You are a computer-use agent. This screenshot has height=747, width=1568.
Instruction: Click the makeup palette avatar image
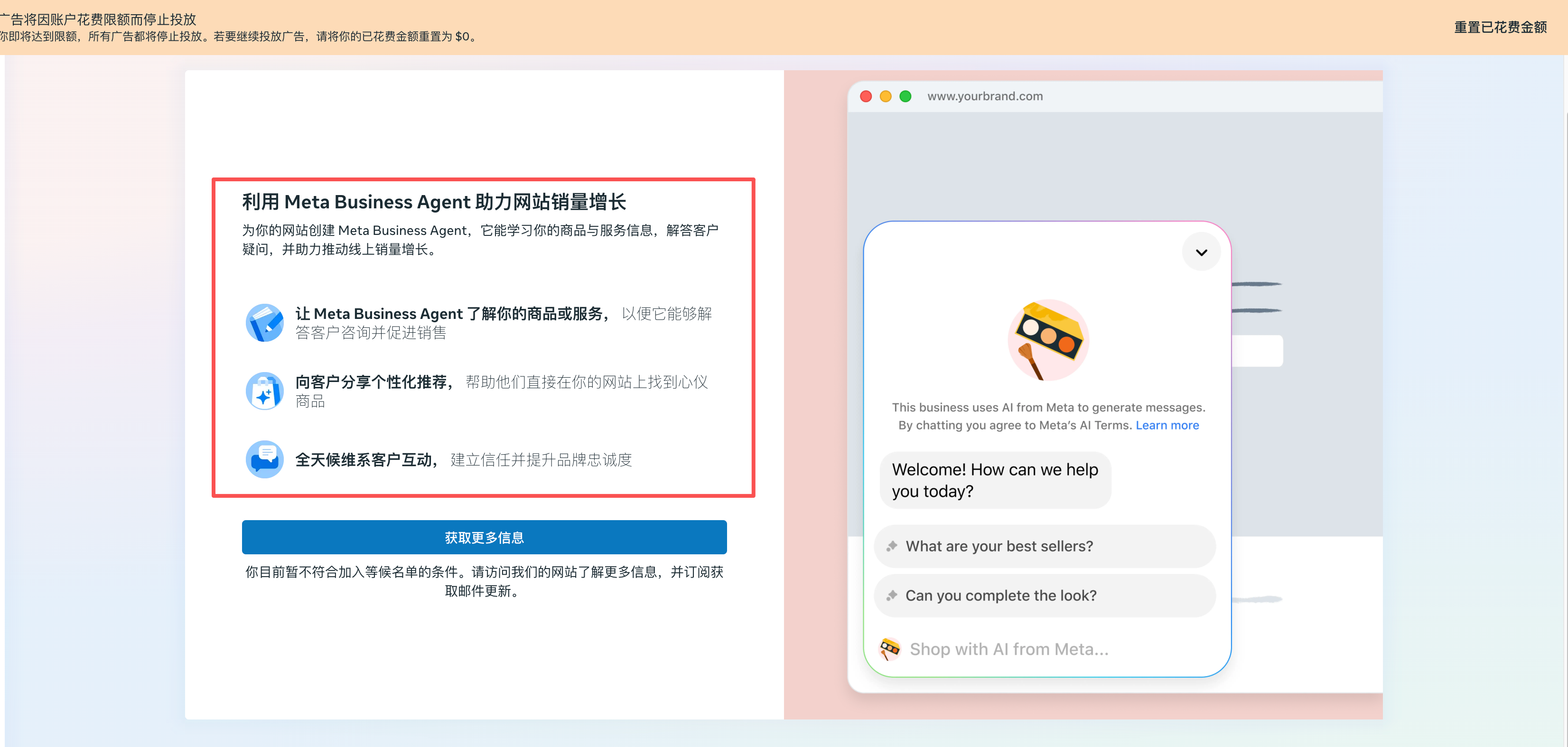click(1048, 340)
